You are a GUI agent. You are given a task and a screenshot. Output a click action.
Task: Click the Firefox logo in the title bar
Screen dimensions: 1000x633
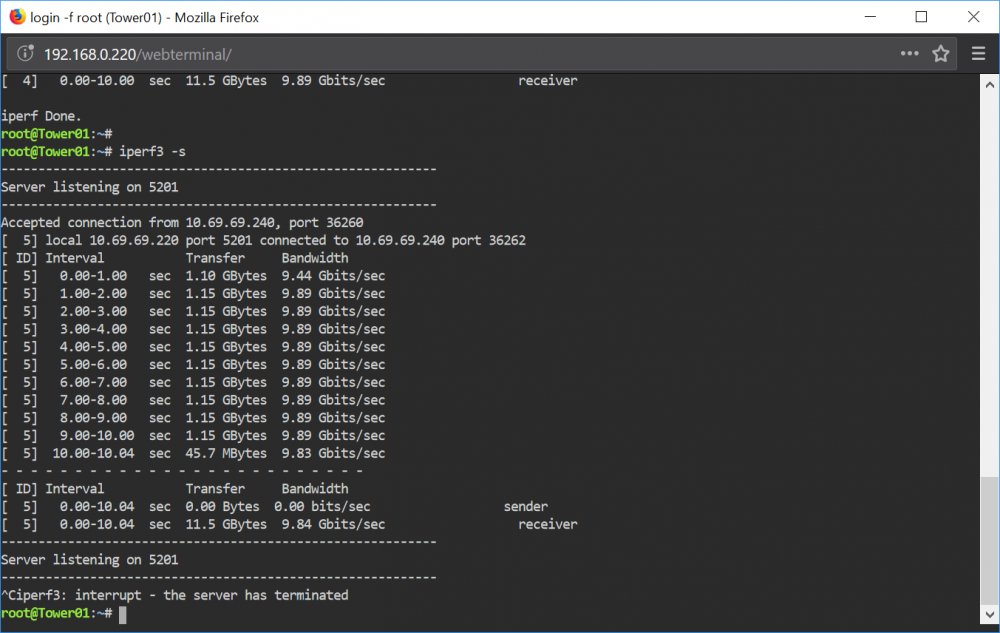(x=17, y=17)
